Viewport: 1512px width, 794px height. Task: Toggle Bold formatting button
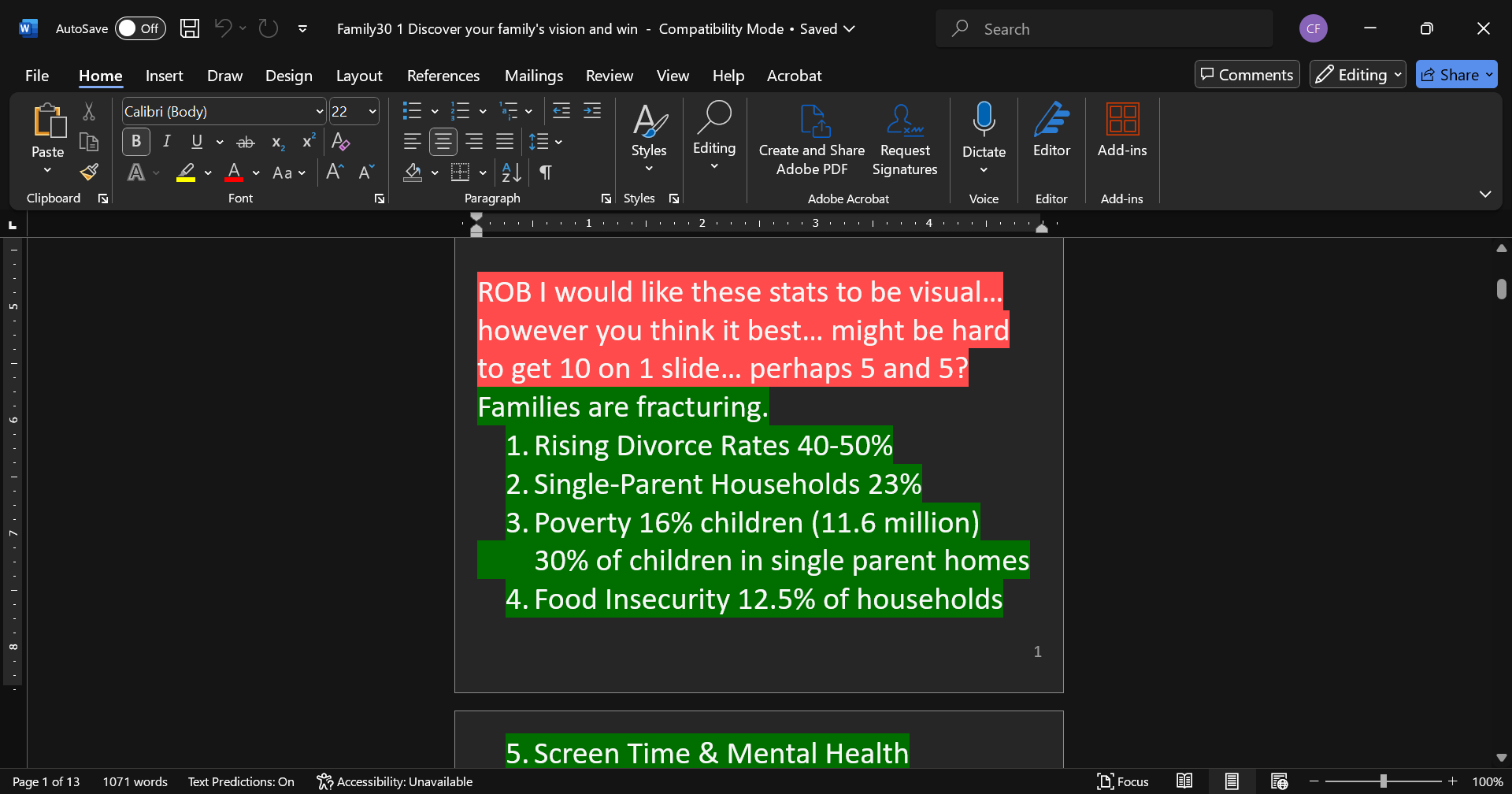(136, 142)
